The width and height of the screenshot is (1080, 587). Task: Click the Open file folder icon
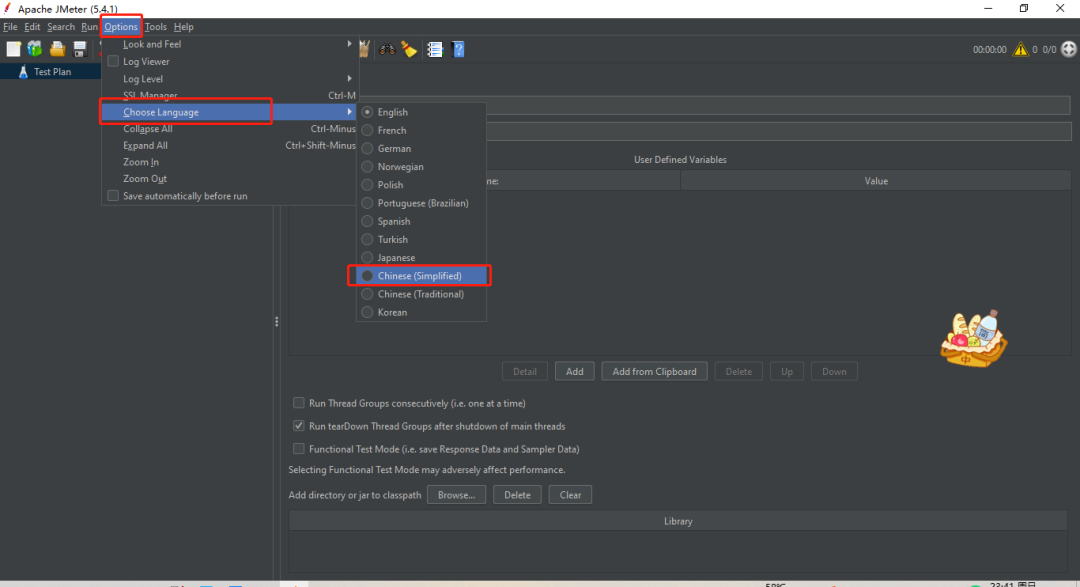click(x=57, y=49)
